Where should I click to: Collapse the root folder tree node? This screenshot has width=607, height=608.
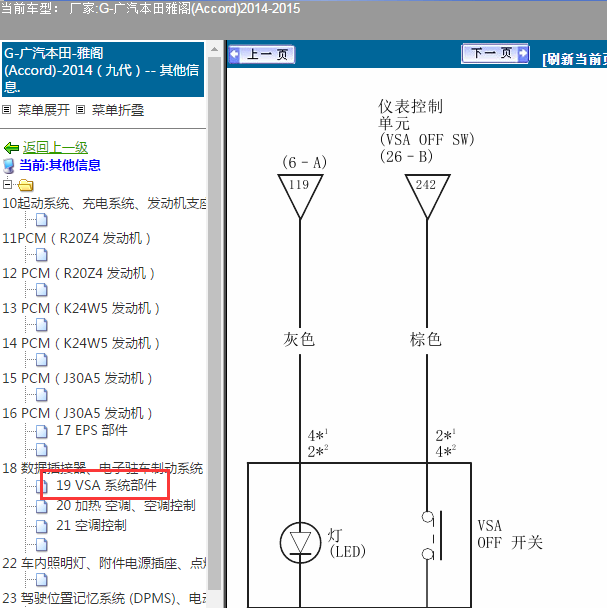pyautogui.click(x=7, y=184)
